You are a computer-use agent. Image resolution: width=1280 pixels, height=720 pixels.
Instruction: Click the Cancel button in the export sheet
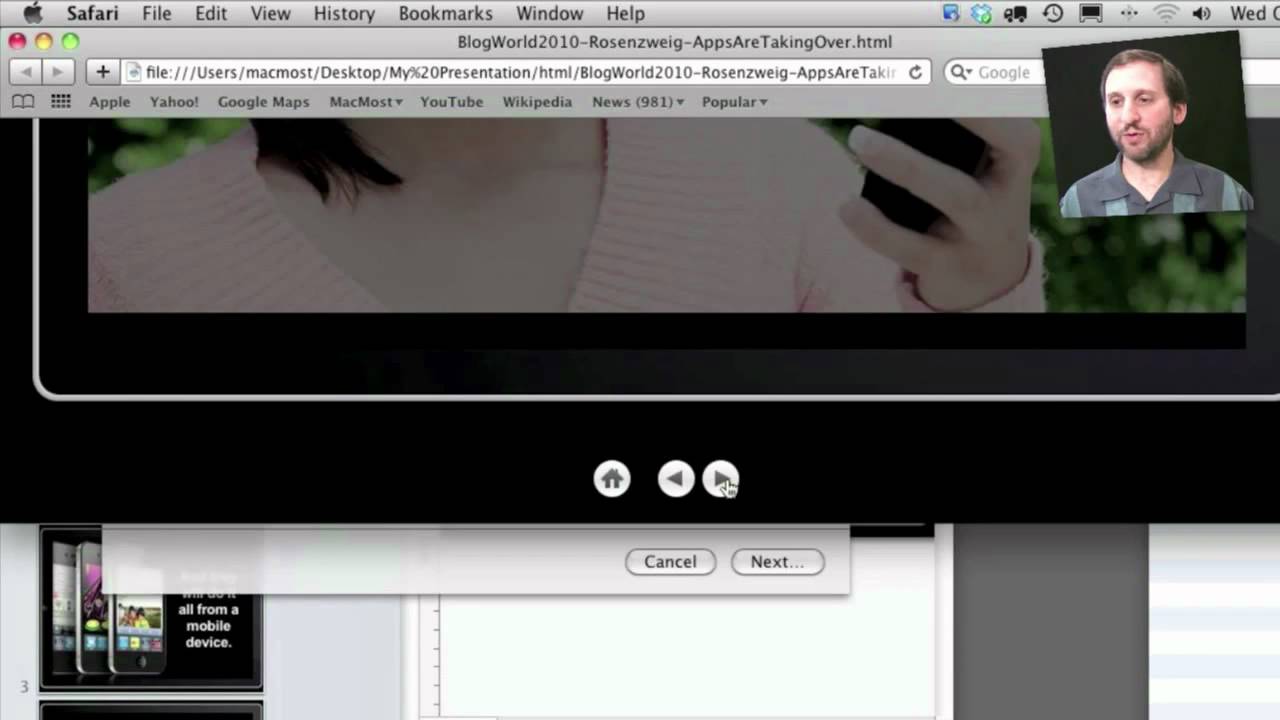coord(670,562)
